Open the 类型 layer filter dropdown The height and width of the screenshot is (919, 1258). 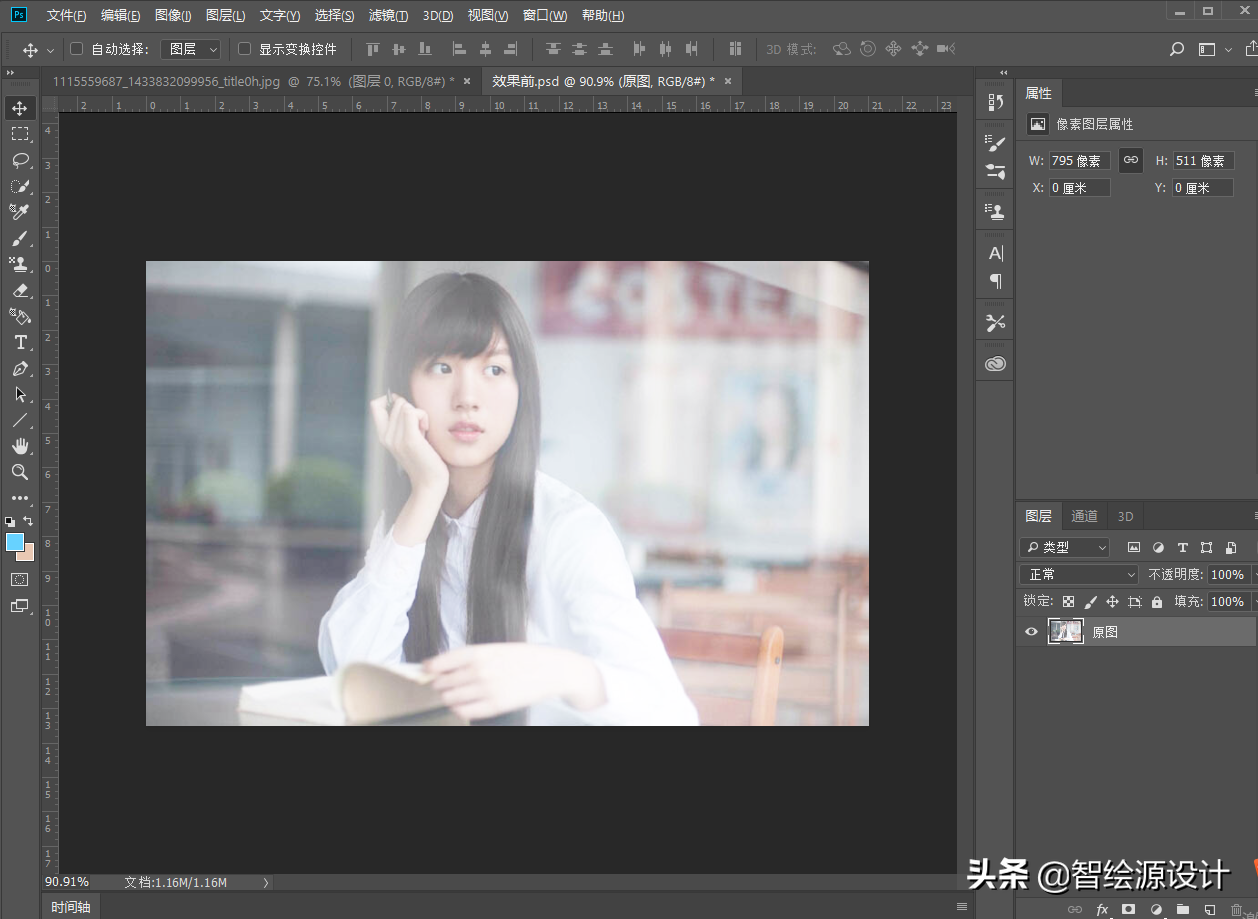[1064, 547]
